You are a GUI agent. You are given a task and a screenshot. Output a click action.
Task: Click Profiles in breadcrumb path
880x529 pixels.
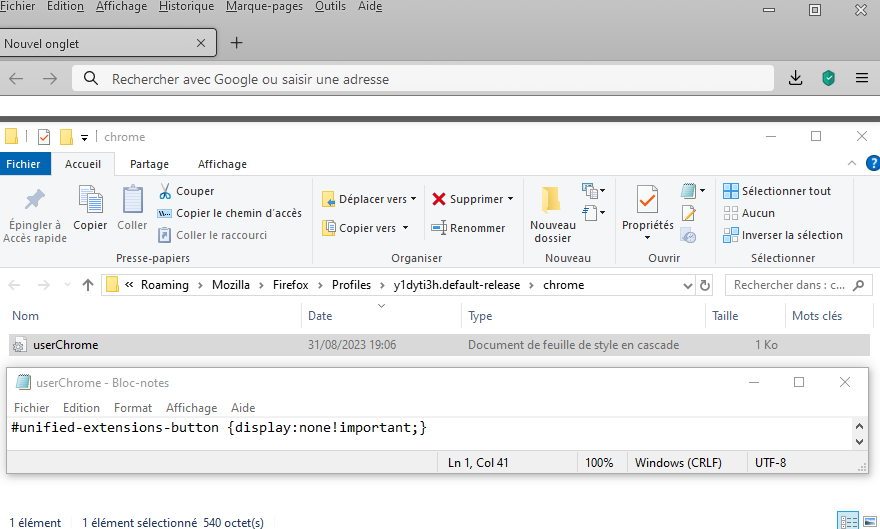[351, 285]
